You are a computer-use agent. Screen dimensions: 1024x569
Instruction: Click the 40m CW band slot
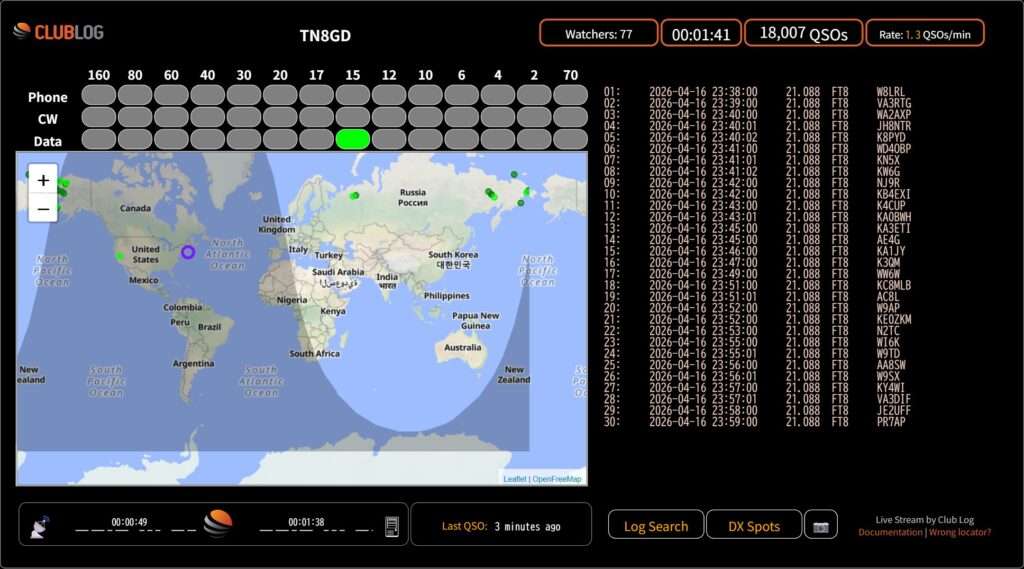208,118
